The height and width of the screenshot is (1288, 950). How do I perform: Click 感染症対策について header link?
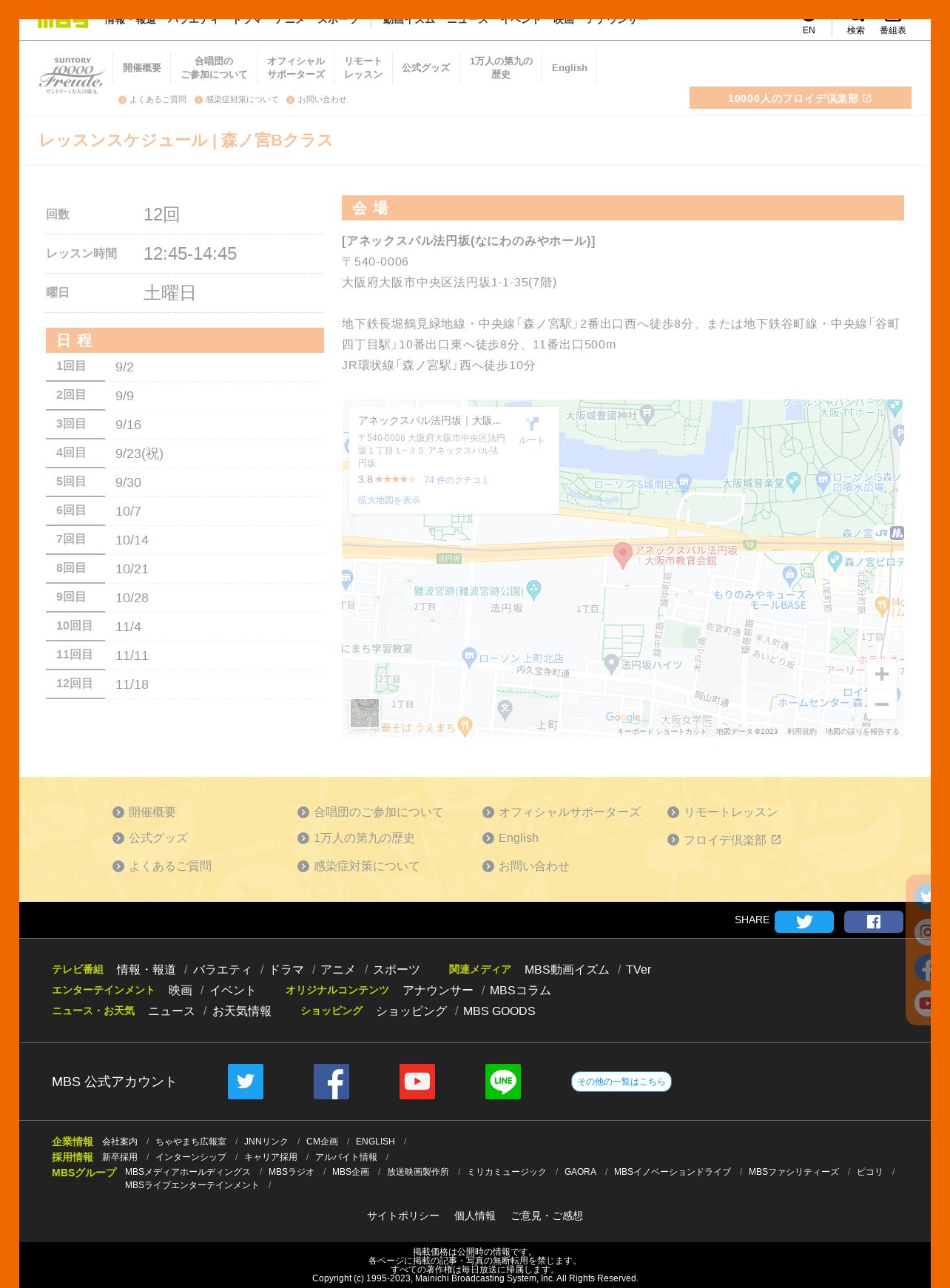tap(237, 100)
